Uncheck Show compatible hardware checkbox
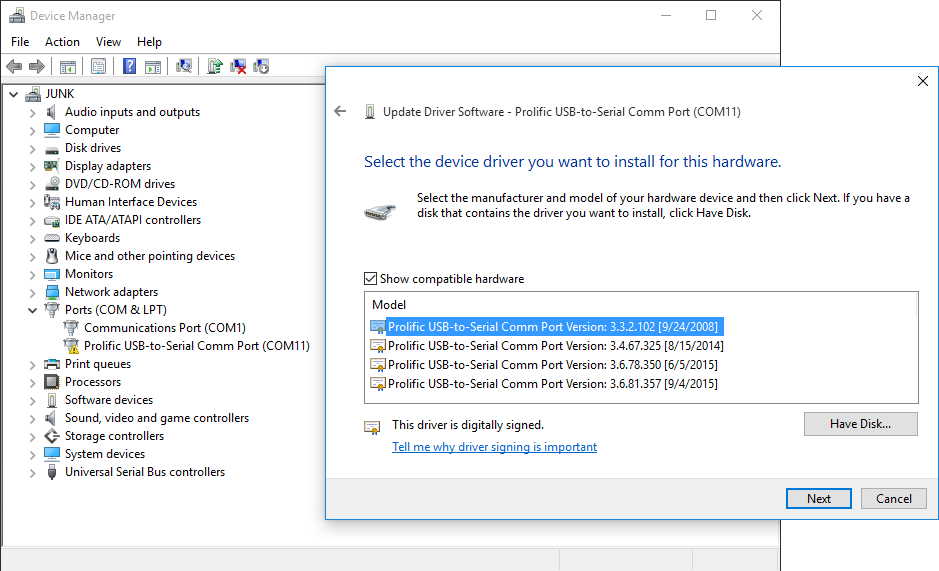Screen dimensions: 939x571 click(371, 279)
